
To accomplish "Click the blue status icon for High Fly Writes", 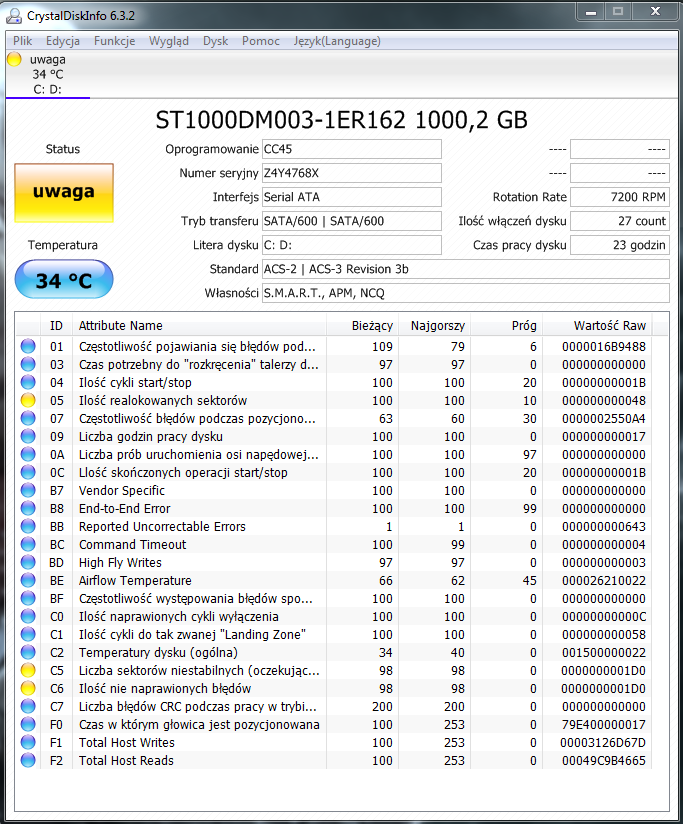I will pos(28,562).
